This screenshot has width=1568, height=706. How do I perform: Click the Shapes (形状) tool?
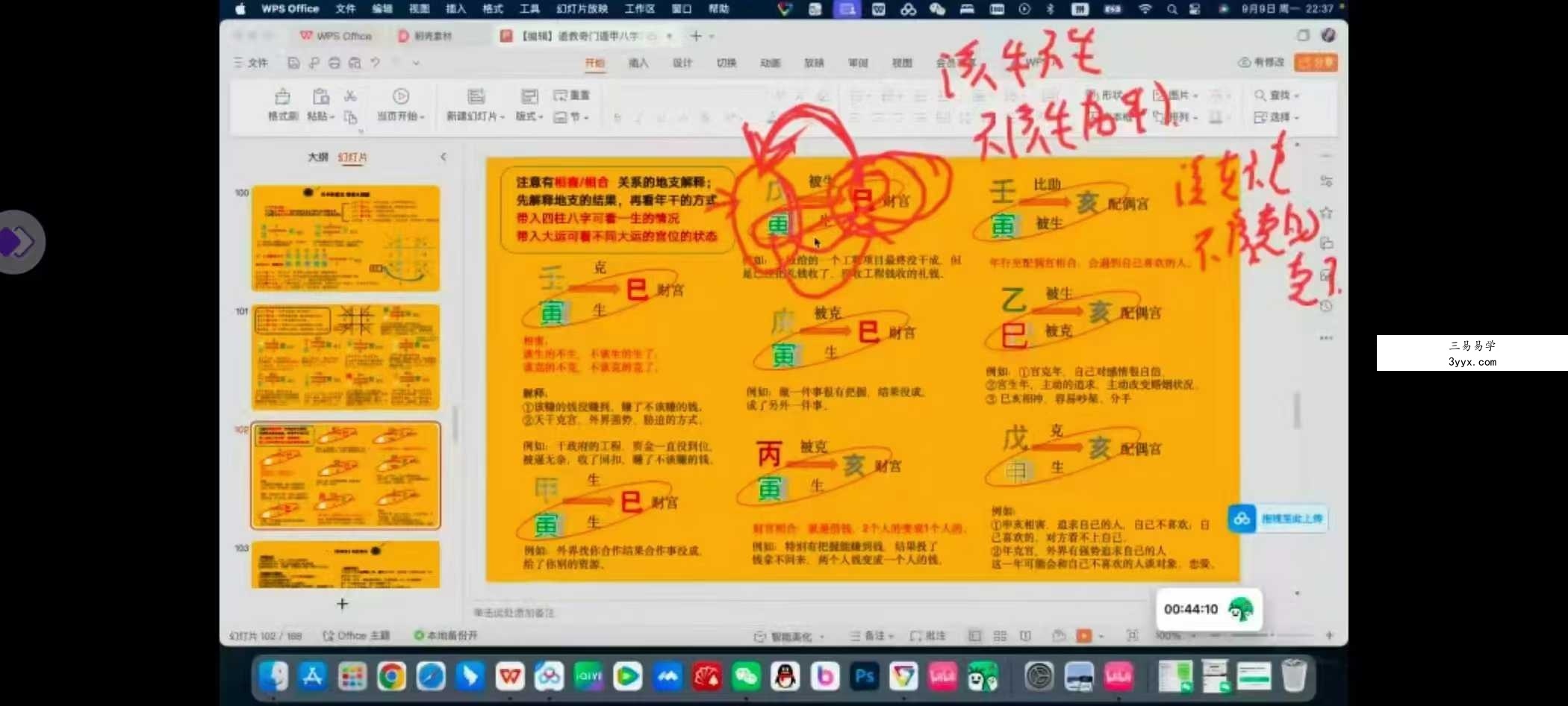1105,96
